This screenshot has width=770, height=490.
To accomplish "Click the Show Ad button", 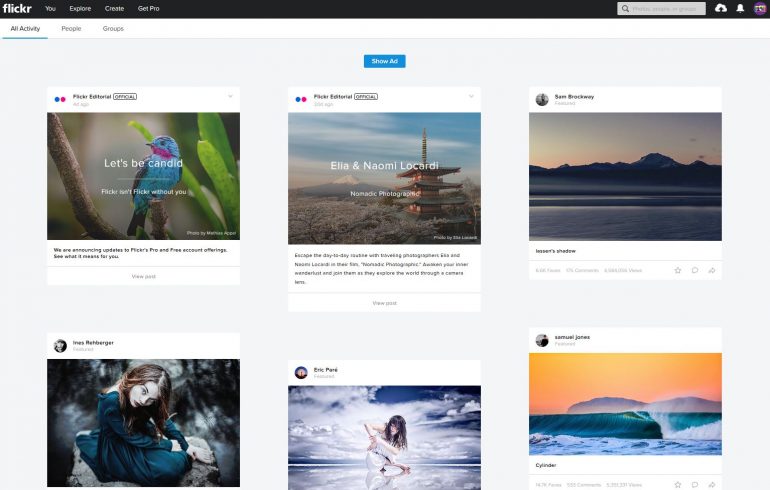I will click(385, 61).
